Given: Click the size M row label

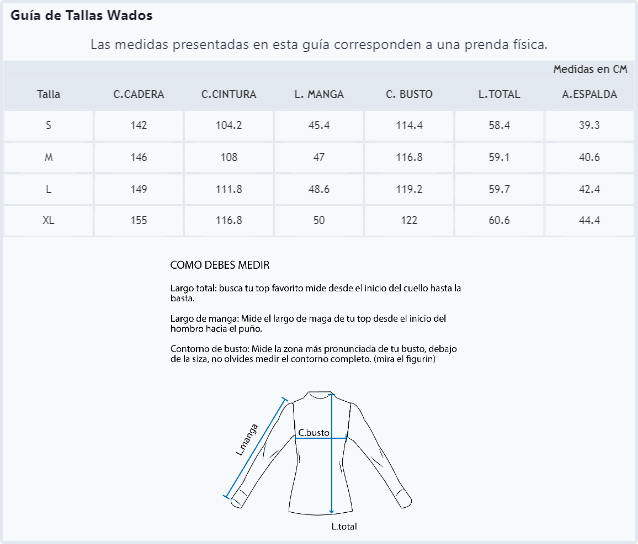Looking at the screenshot, I should coord(48,157).
